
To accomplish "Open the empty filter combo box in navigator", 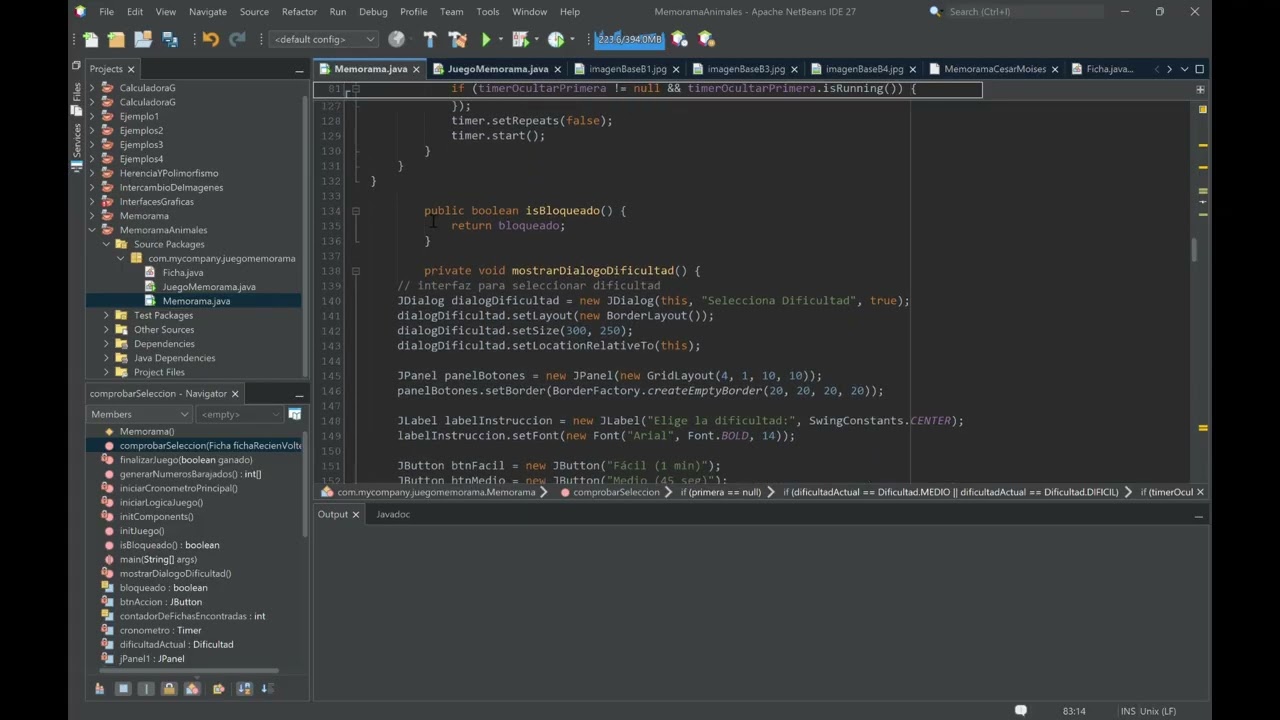I will (x=240, y=414).
